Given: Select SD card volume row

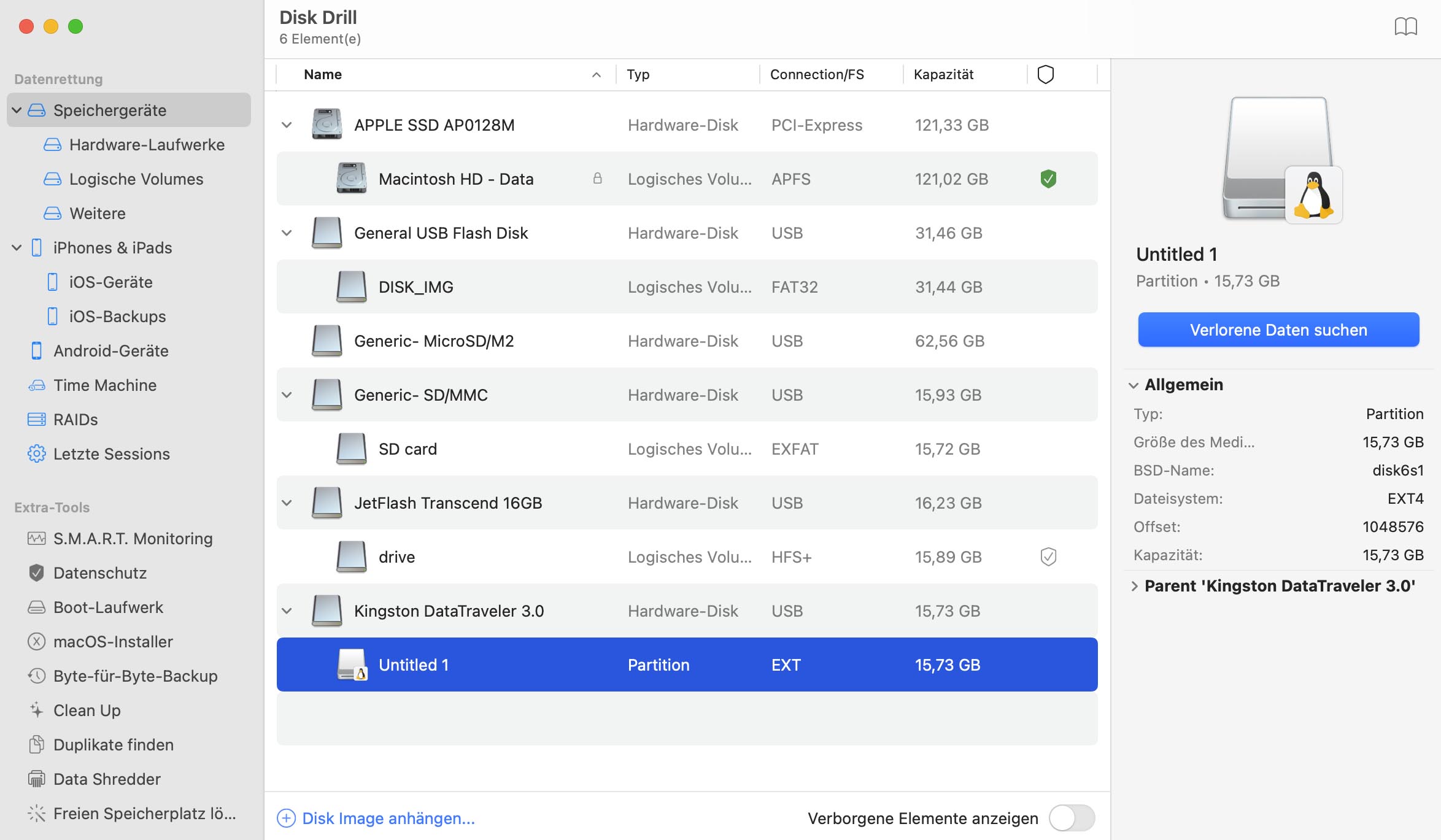Looking at the screenshot, I should point(687,449).
